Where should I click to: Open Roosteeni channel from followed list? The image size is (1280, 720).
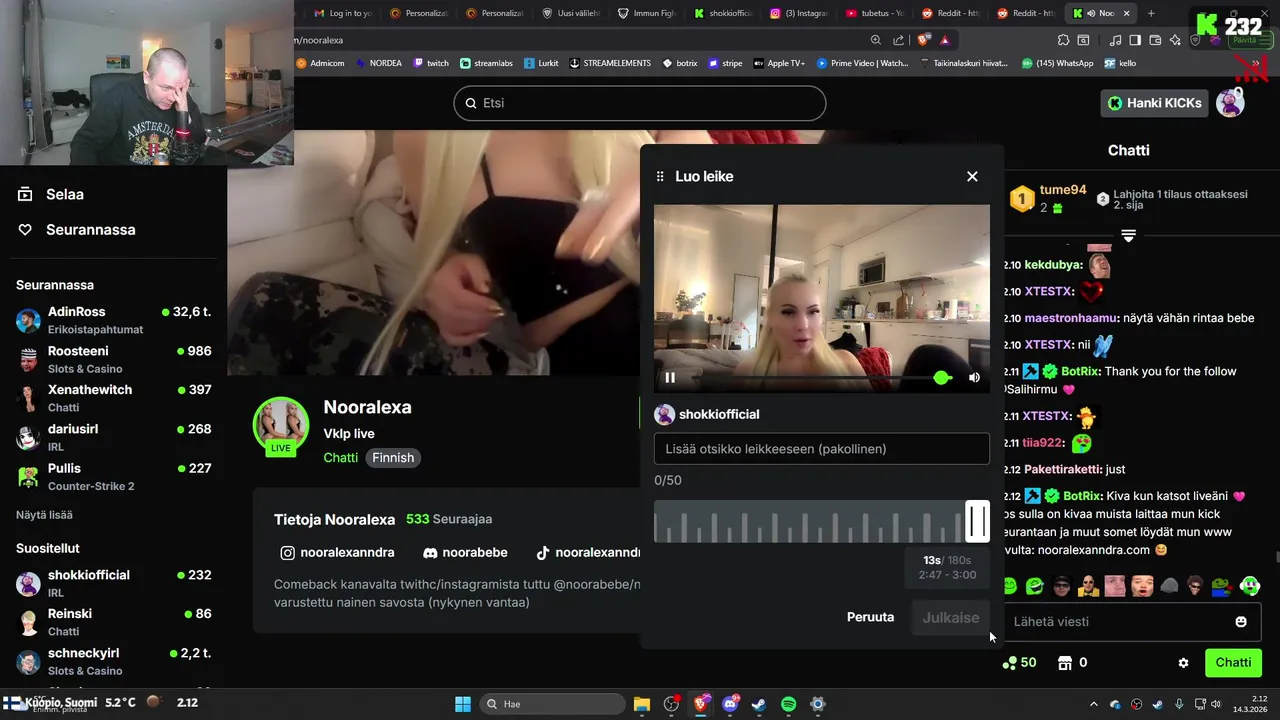click(x=113, y=359)
